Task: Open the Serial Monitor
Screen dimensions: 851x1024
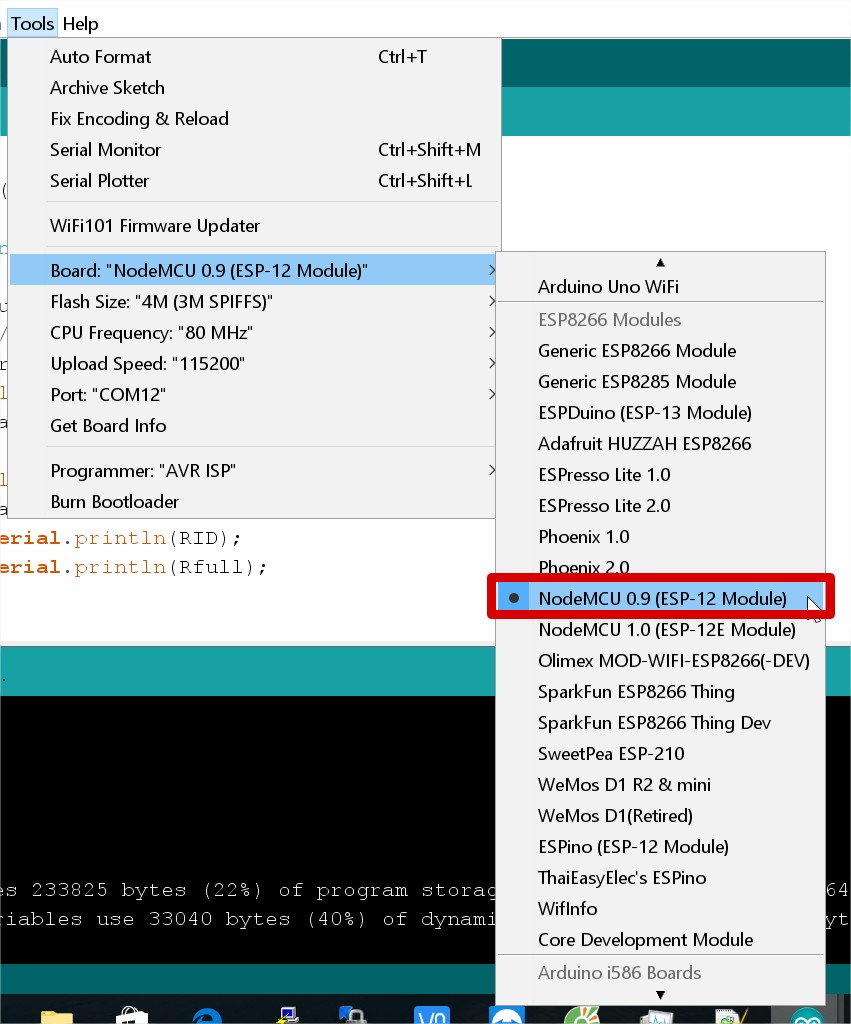Action: coord(254,150)
